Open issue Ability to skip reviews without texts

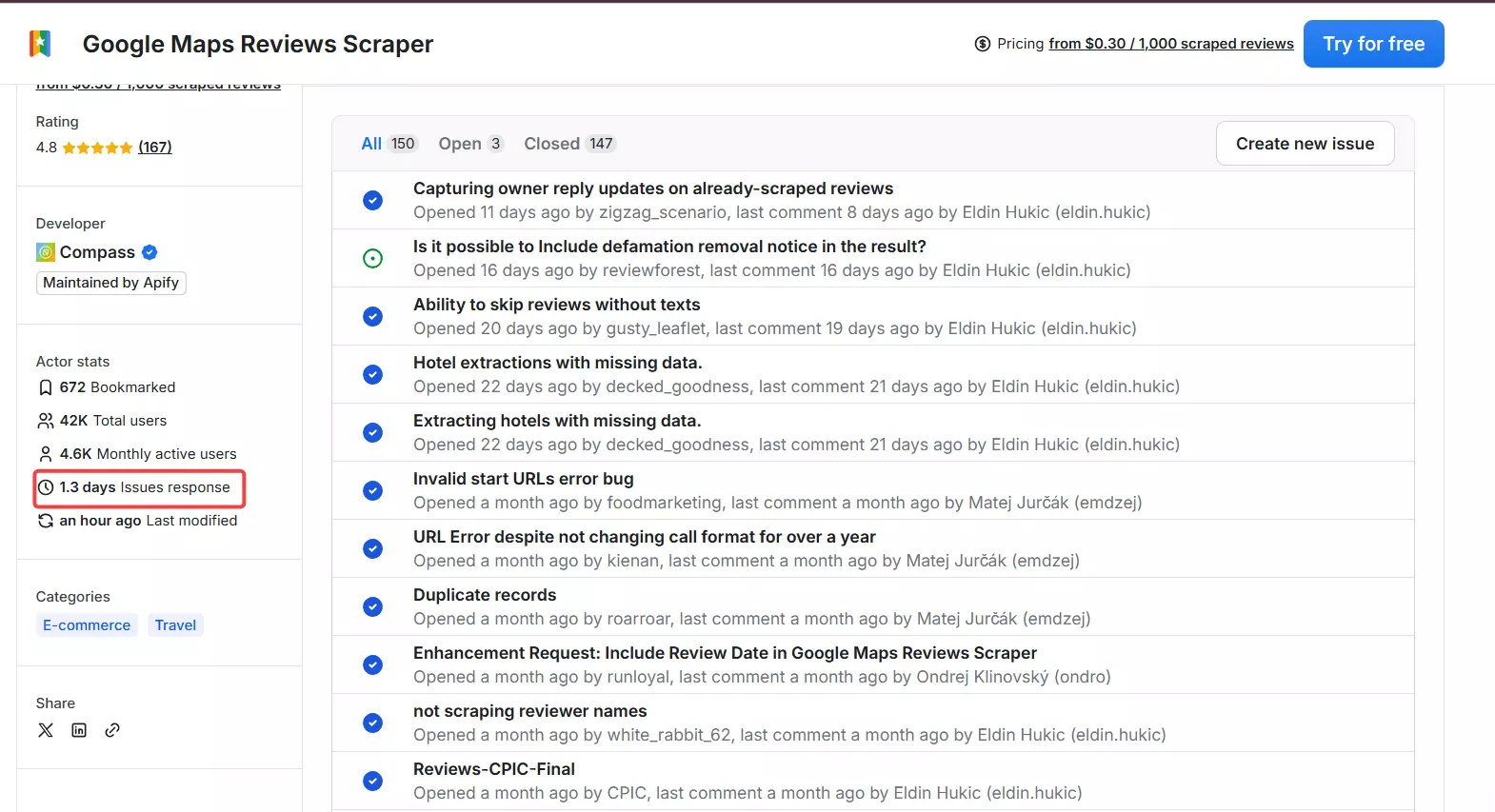click(x=556, y=305)
